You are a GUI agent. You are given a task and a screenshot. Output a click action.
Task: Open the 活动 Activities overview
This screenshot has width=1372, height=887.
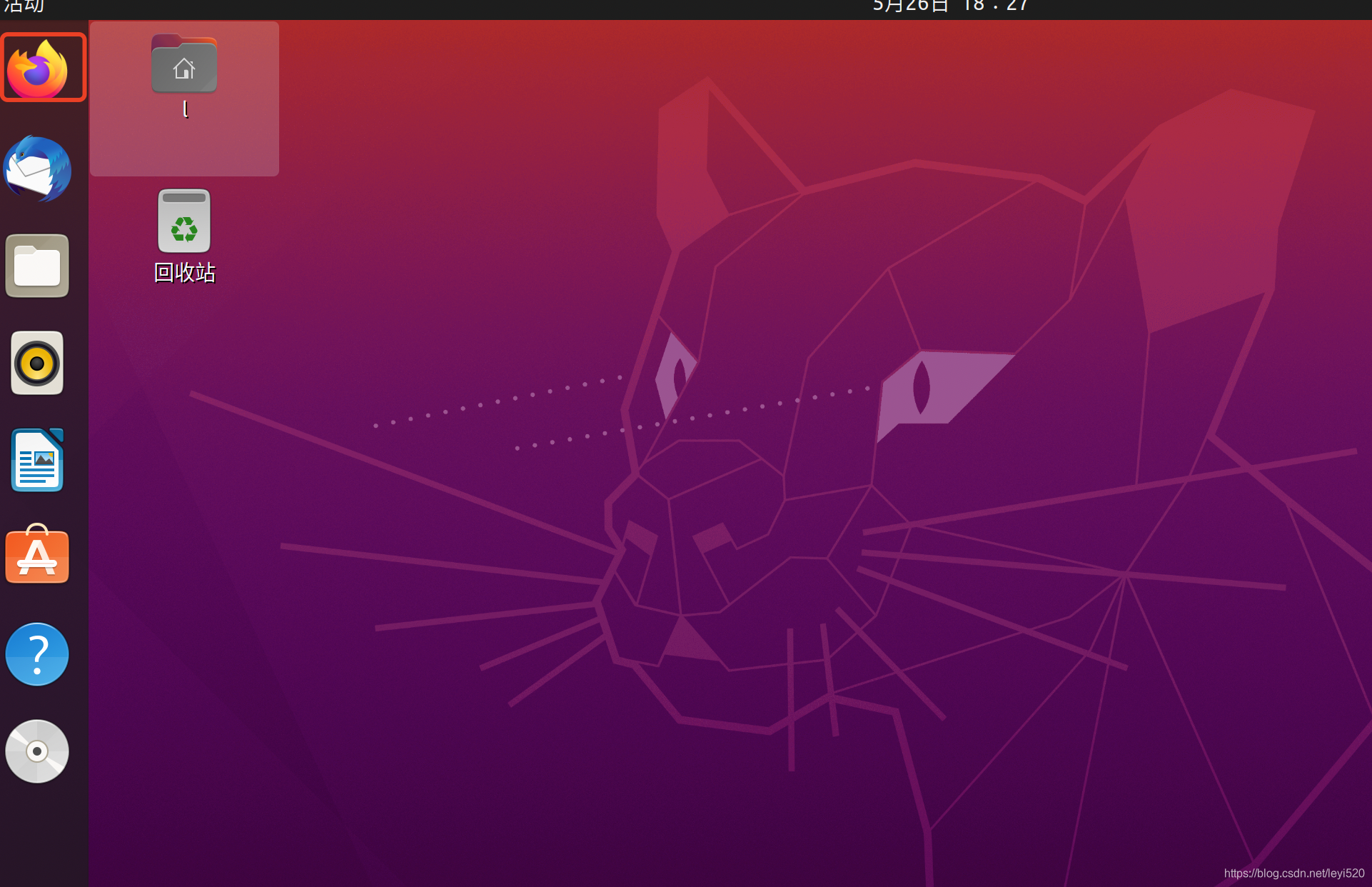pos(24,6)
